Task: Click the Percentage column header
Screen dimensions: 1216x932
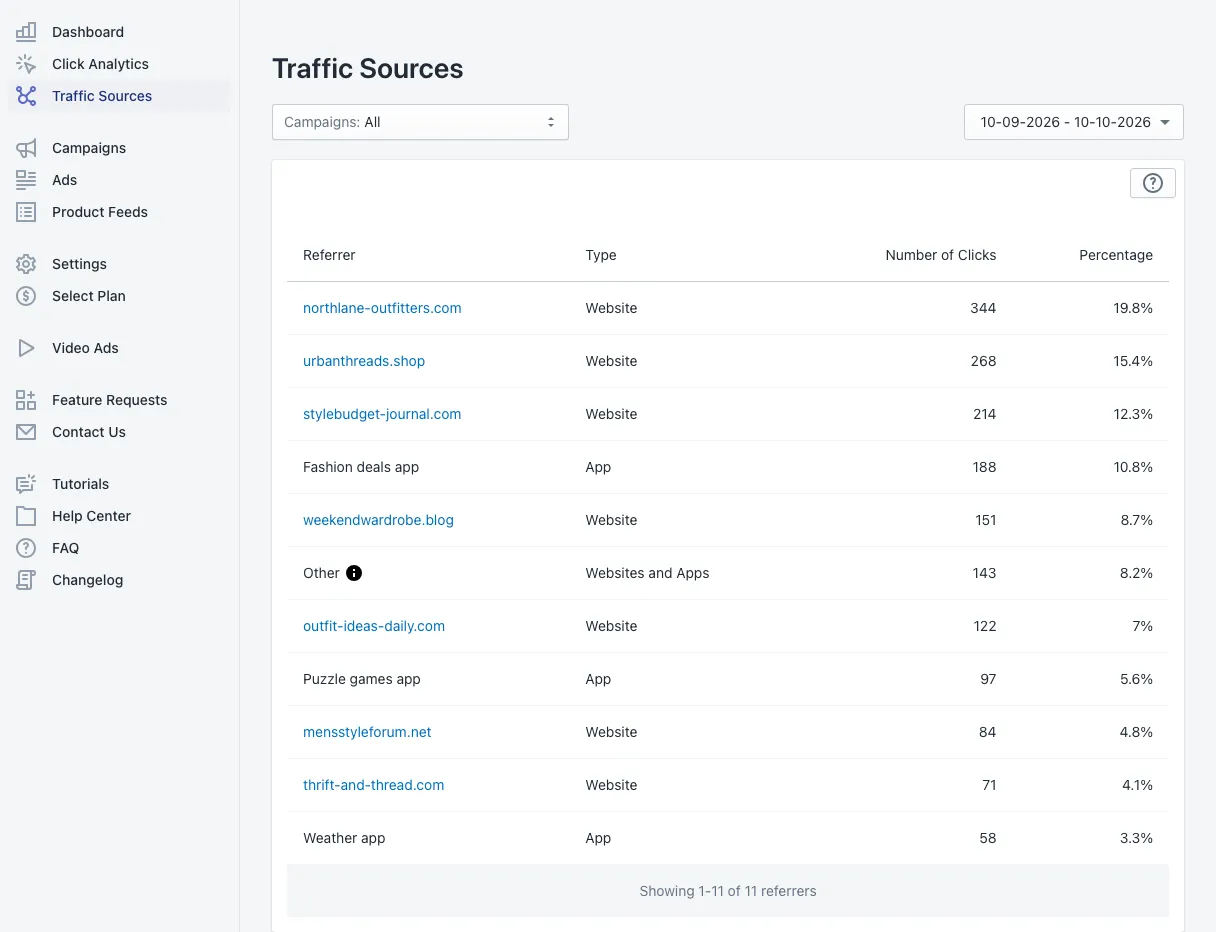Action: [1116, 255]
